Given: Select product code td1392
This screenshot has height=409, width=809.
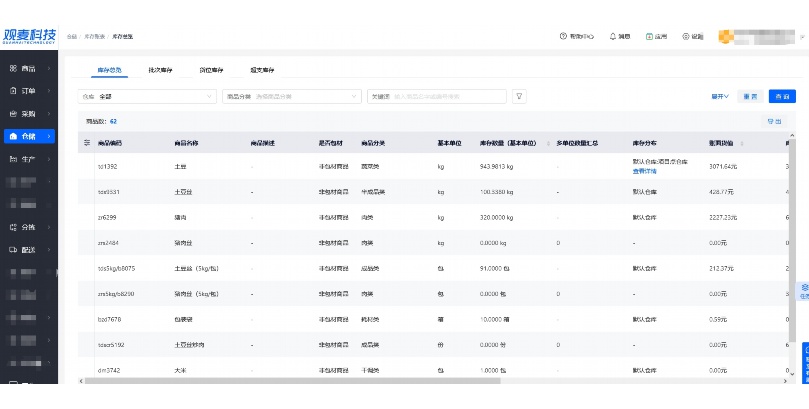Looking at the screenshot, I should tap(107, 166).
